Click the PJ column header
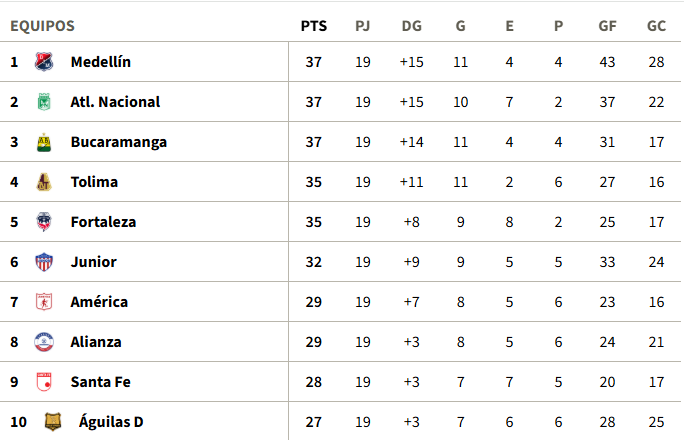 [x=363, y=26]
